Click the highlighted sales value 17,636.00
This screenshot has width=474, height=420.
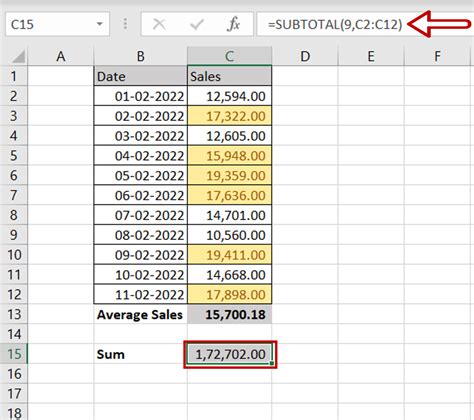(230, 195)
